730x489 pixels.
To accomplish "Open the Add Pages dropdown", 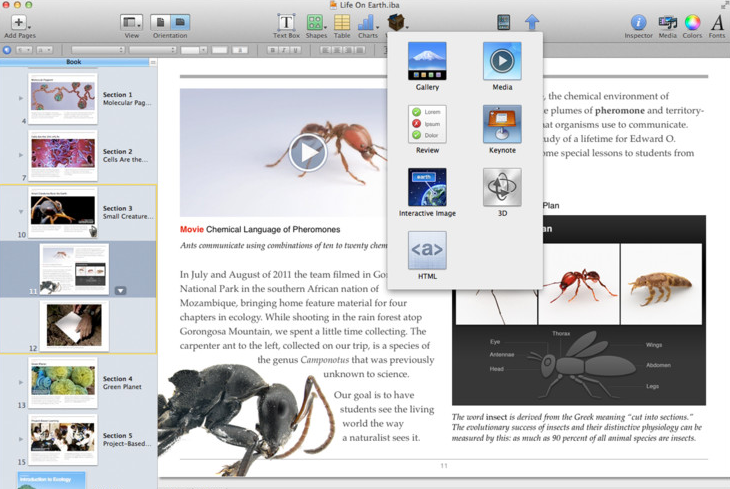I will tap(19, 23).
